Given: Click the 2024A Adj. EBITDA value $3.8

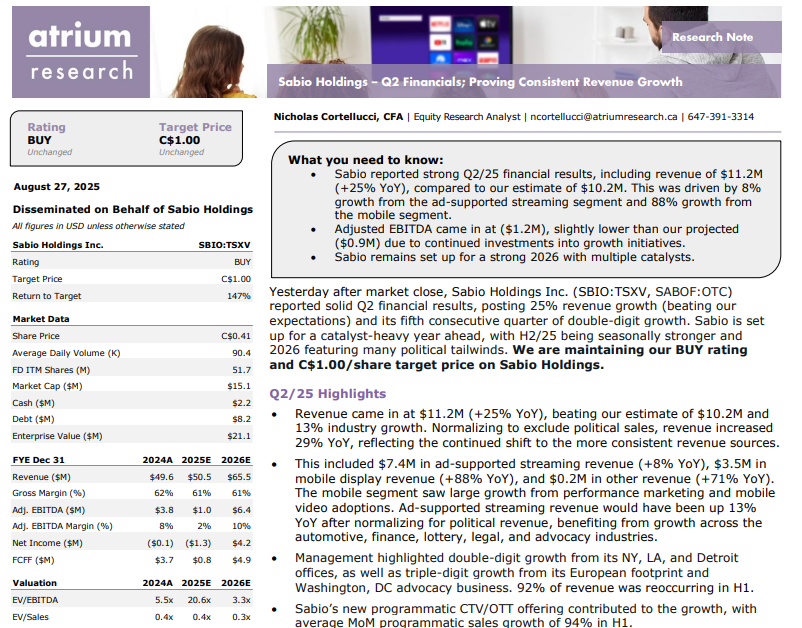Looking at the screenshot, I should point(164,510).
